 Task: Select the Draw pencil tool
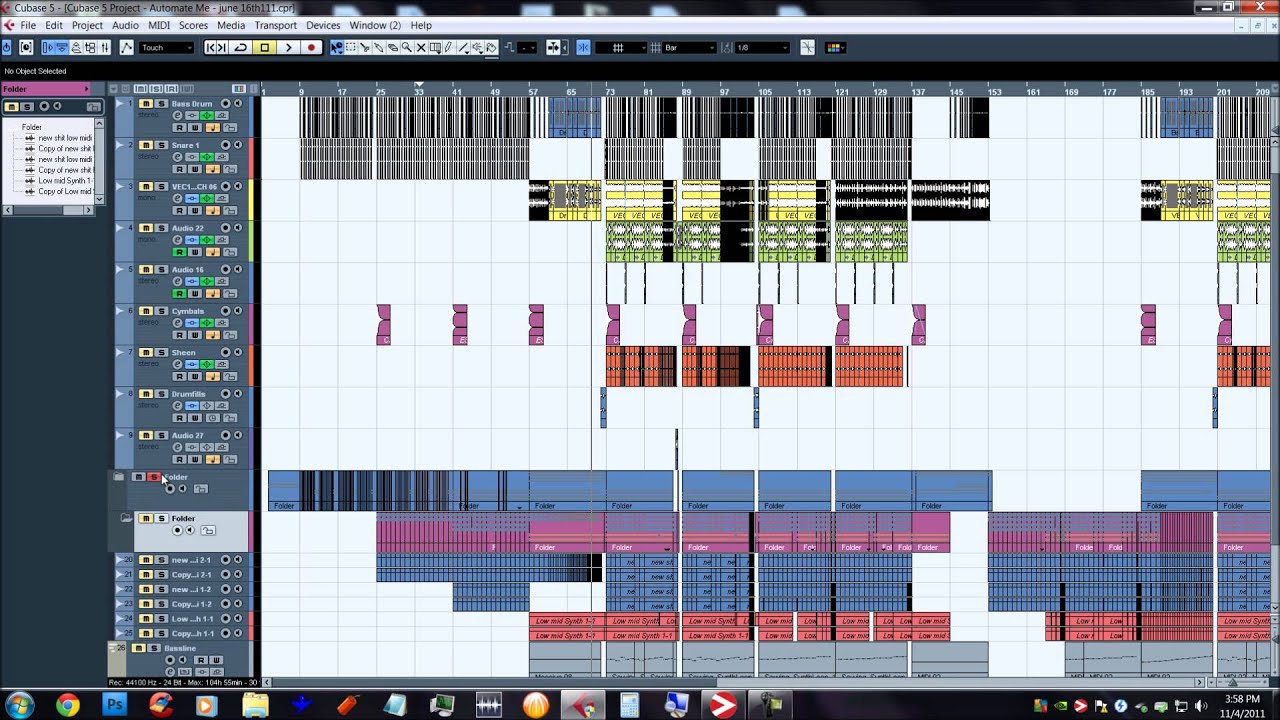(449, 47)
